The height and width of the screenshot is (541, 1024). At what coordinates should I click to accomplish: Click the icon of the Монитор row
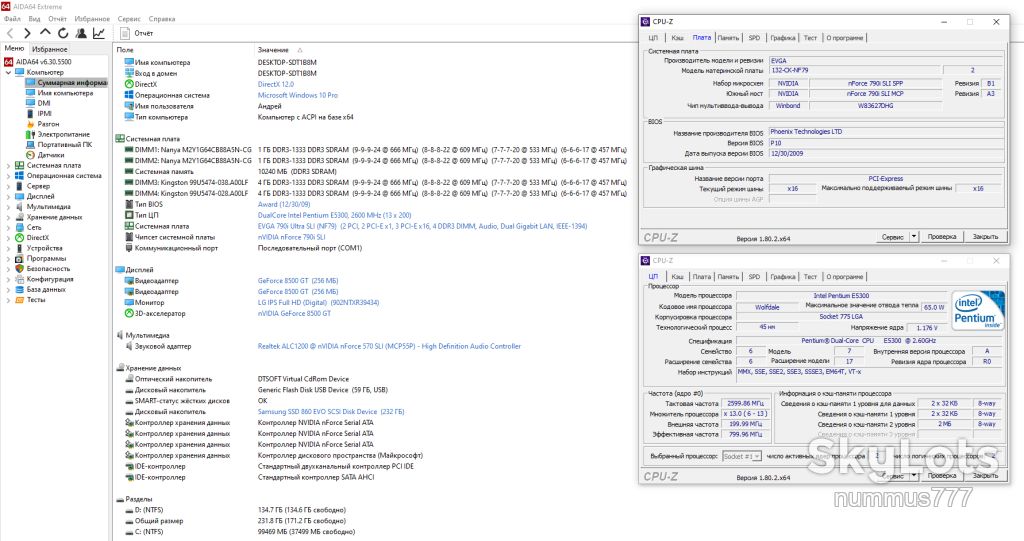click(129, 303)
